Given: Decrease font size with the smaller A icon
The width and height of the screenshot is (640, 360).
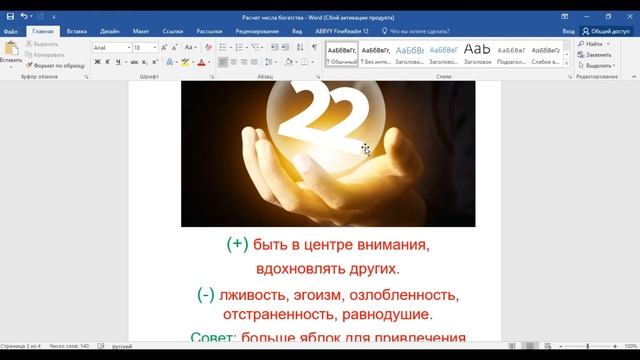Looking at the screenshot, I should 175,48.
